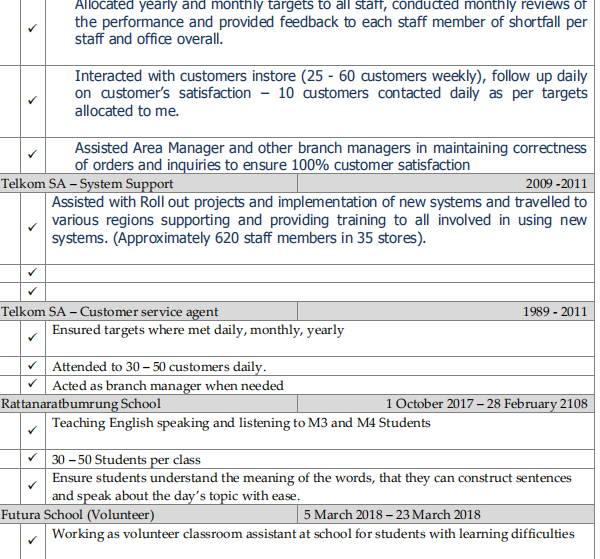
Task: Click the 'Futura School (Volunteer)' heading
Action: tap(78, 515)
